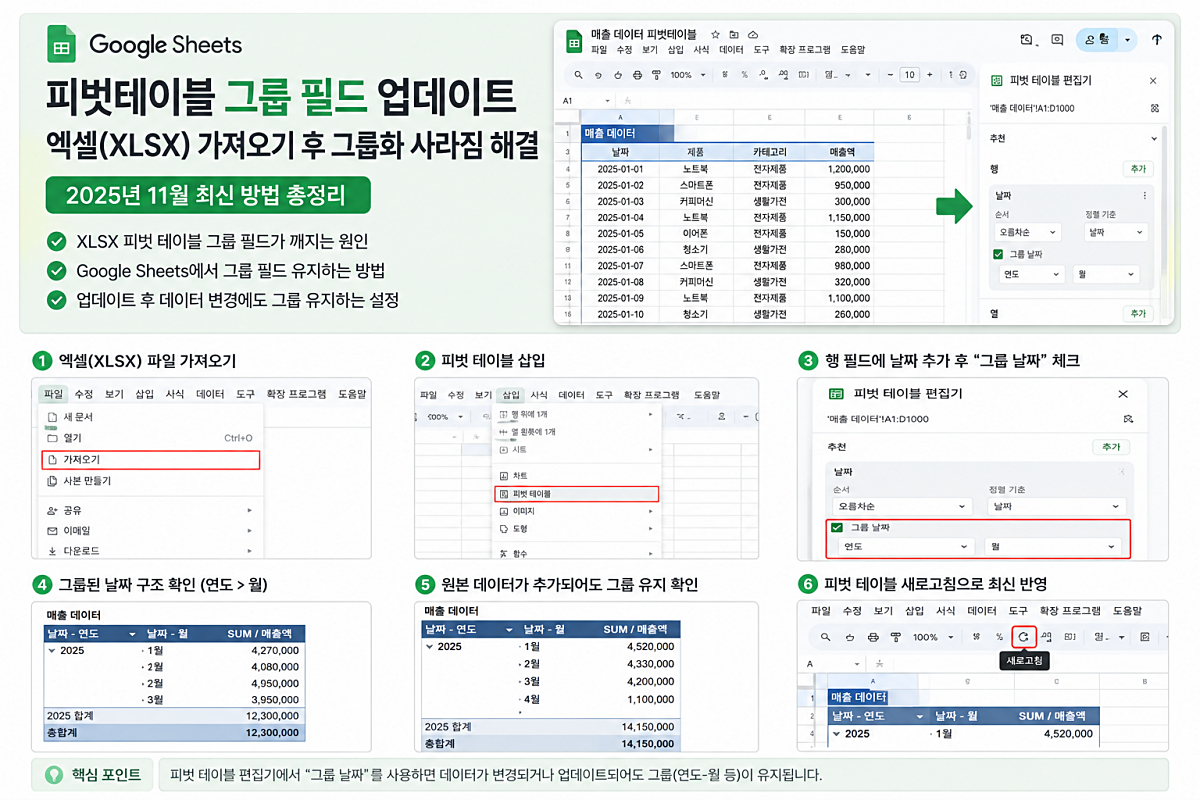The width and height of the screenshot is (1200, 800).
Task: Click percent format icon in the top window toolbar
Action: (744, 75)
